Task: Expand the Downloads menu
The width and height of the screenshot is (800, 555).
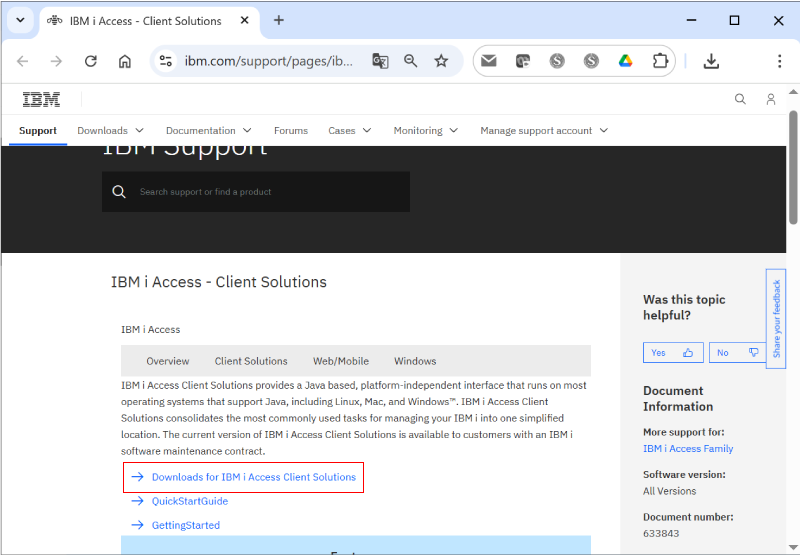Action: point(110,131)
